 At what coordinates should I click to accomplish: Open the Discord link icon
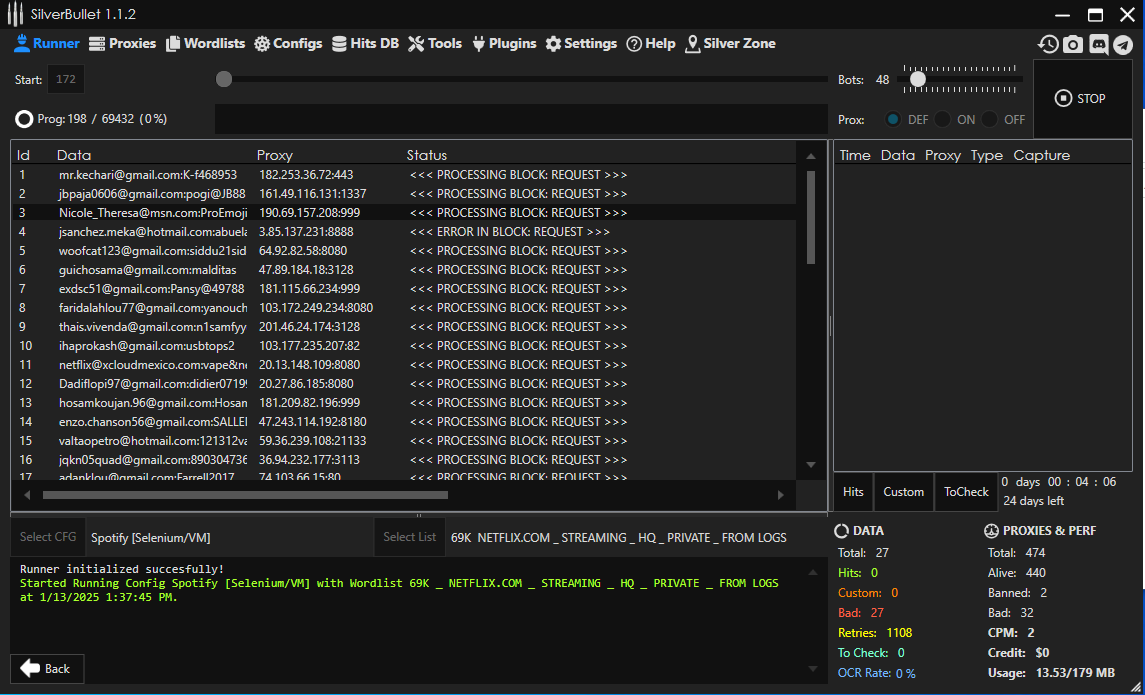1098,44
